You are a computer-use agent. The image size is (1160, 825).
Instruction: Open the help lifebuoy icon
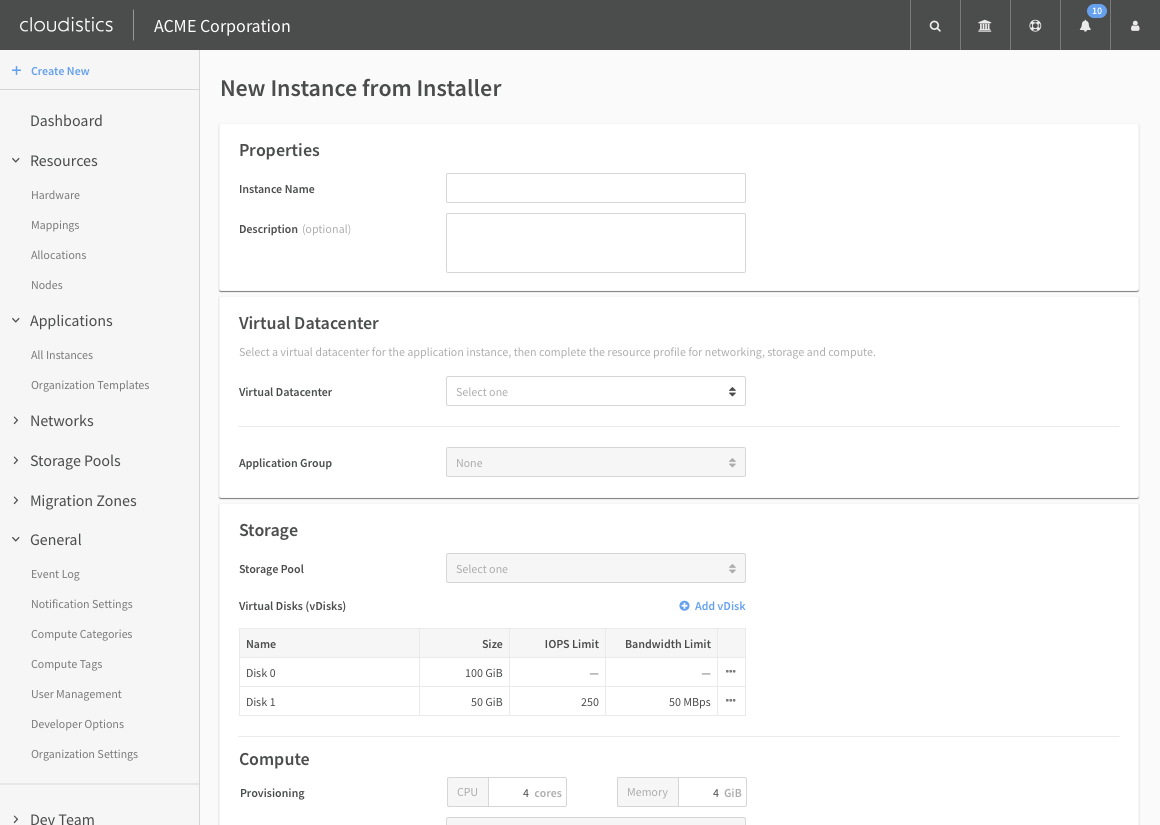1035,26
